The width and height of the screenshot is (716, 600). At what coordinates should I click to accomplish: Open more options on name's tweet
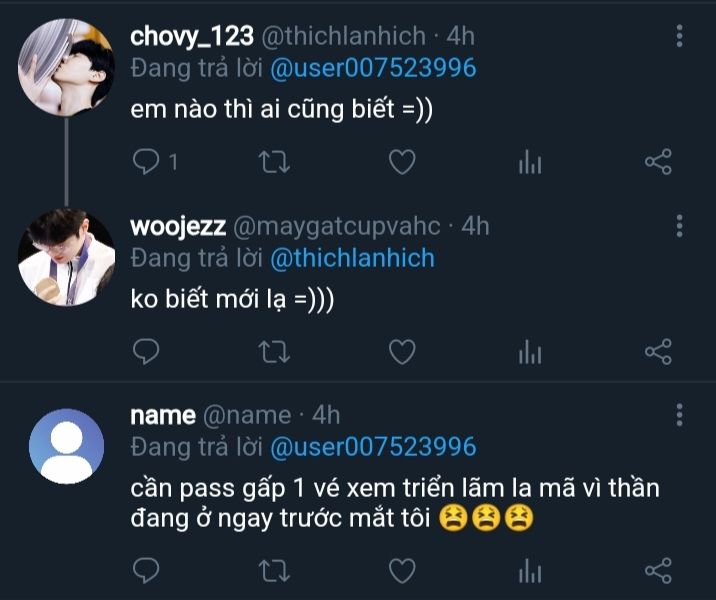[x=680, y=414]
